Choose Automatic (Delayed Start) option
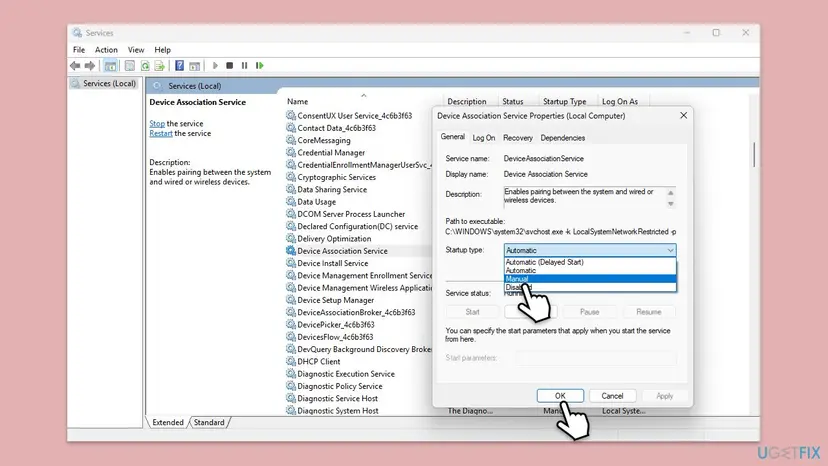 [x=590, y=262]
